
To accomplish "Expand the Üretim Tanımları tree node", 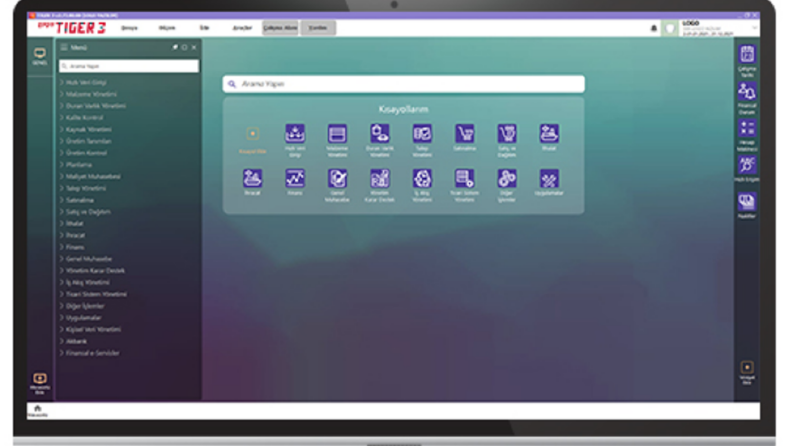I will tap(62, 141).
